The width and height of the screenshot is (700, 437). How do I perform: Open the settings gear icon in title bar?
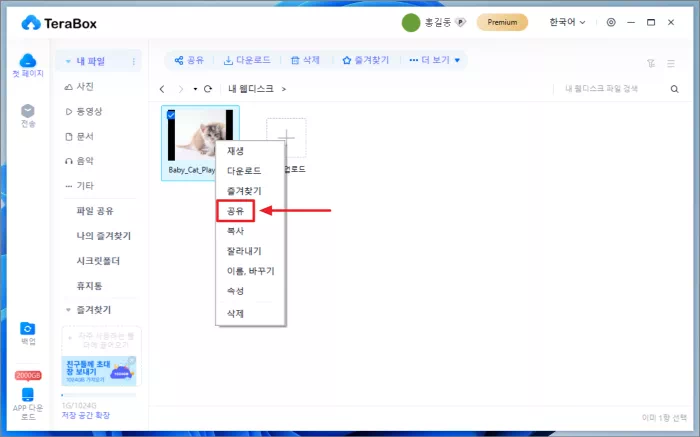click(x=611, y=22)
